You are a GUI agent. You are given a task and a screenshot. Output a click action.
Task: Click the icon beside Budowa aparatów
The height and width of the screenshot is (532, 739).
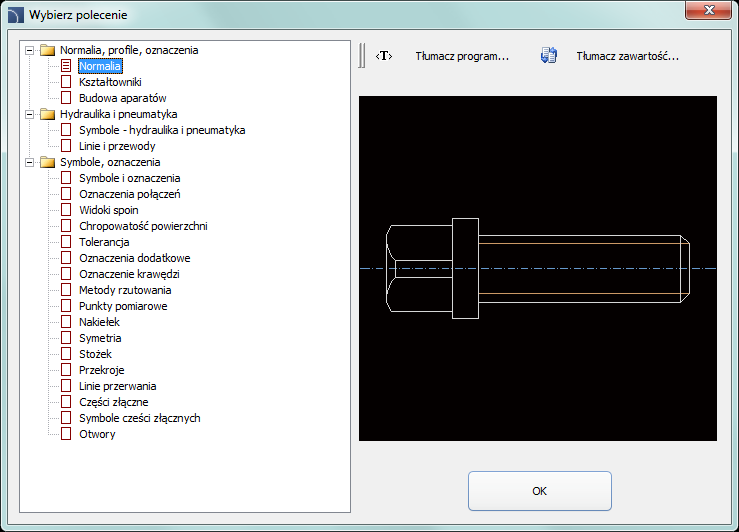point(66,98)
